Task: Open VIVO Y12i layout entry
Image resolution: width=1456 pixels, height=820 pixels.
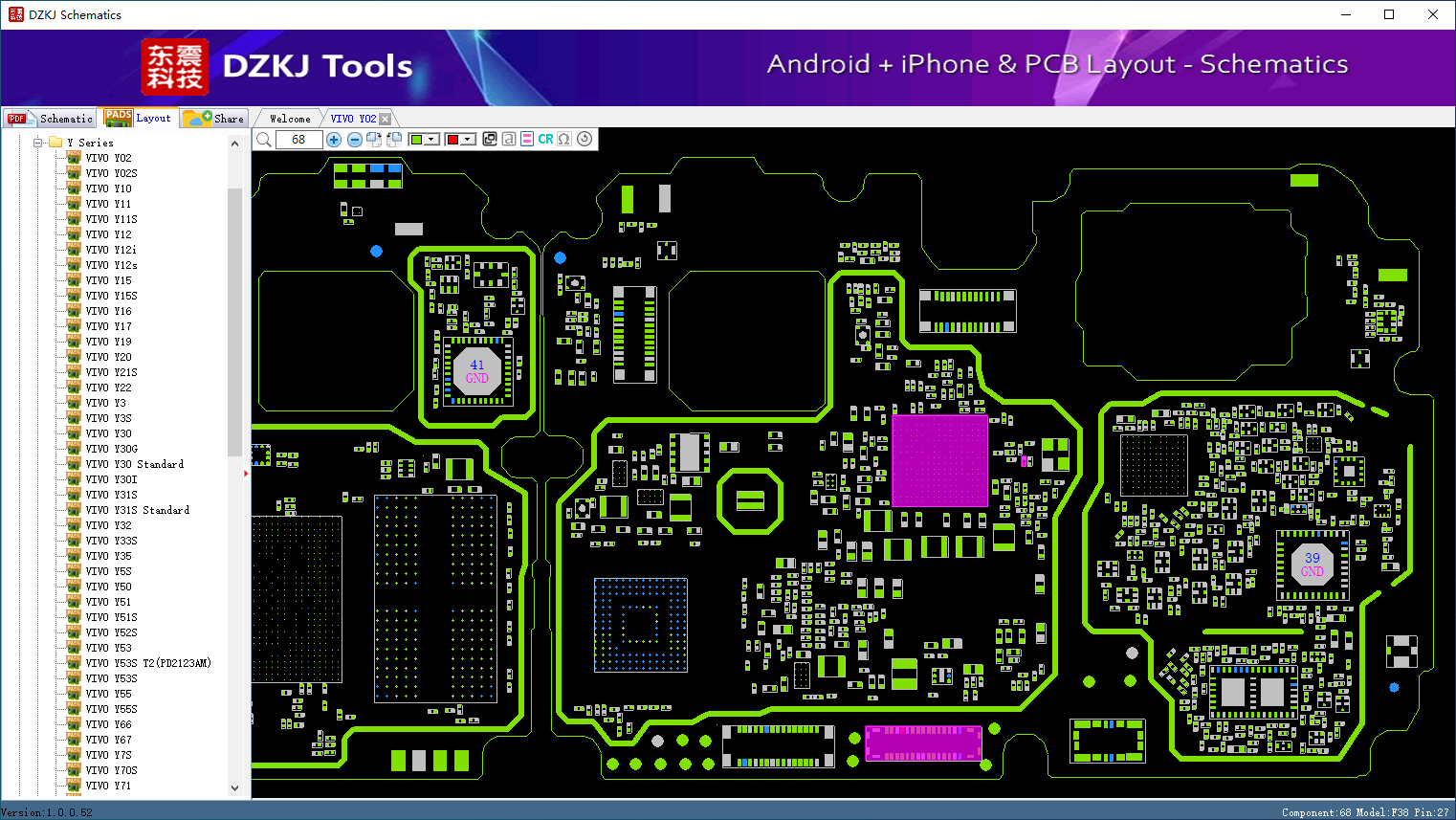Action: [111, 250]
